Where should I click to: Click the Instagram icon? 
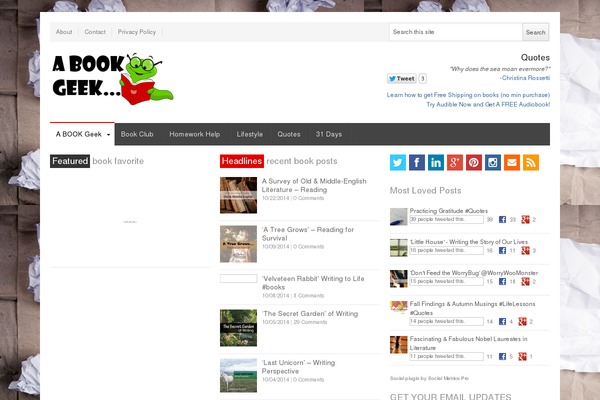coord(493,162)
